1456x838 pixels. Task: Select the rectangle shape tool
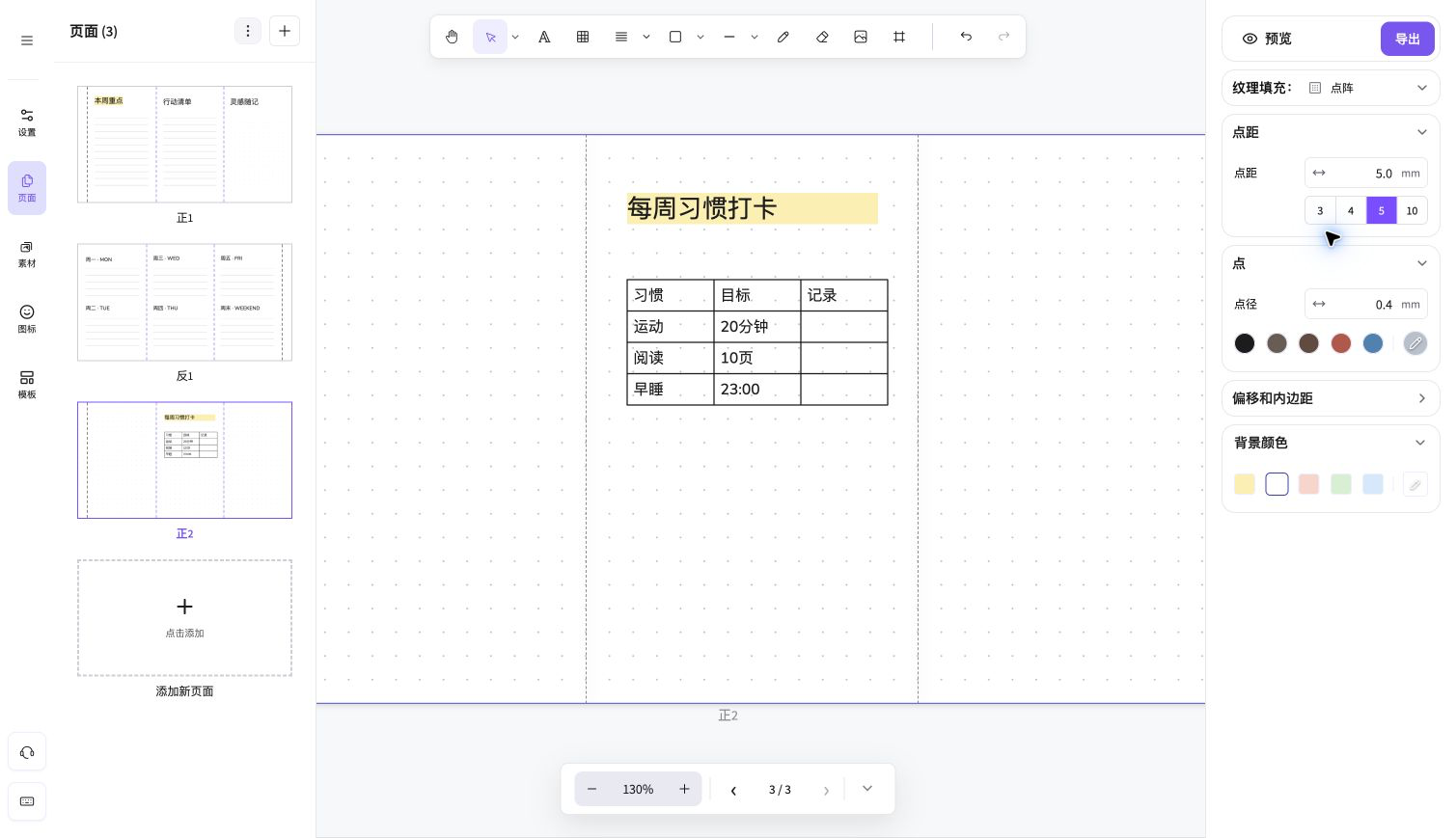click(675, 37)
